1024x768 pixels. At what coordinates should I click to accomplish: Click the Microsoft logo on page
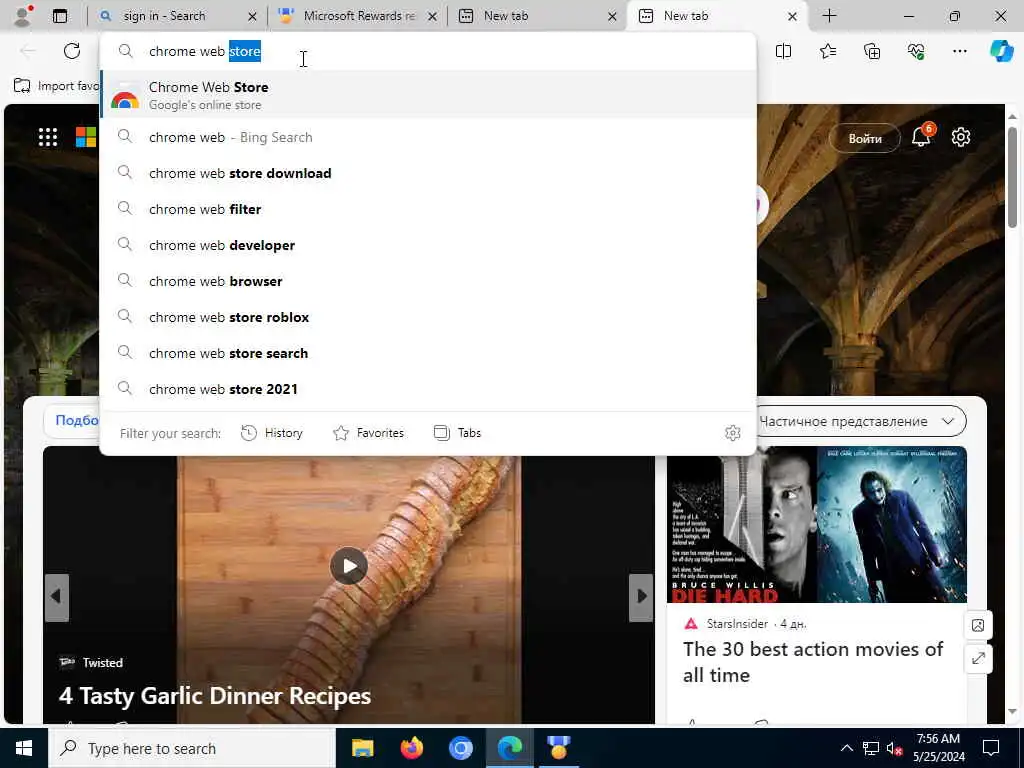click(86, 137)
